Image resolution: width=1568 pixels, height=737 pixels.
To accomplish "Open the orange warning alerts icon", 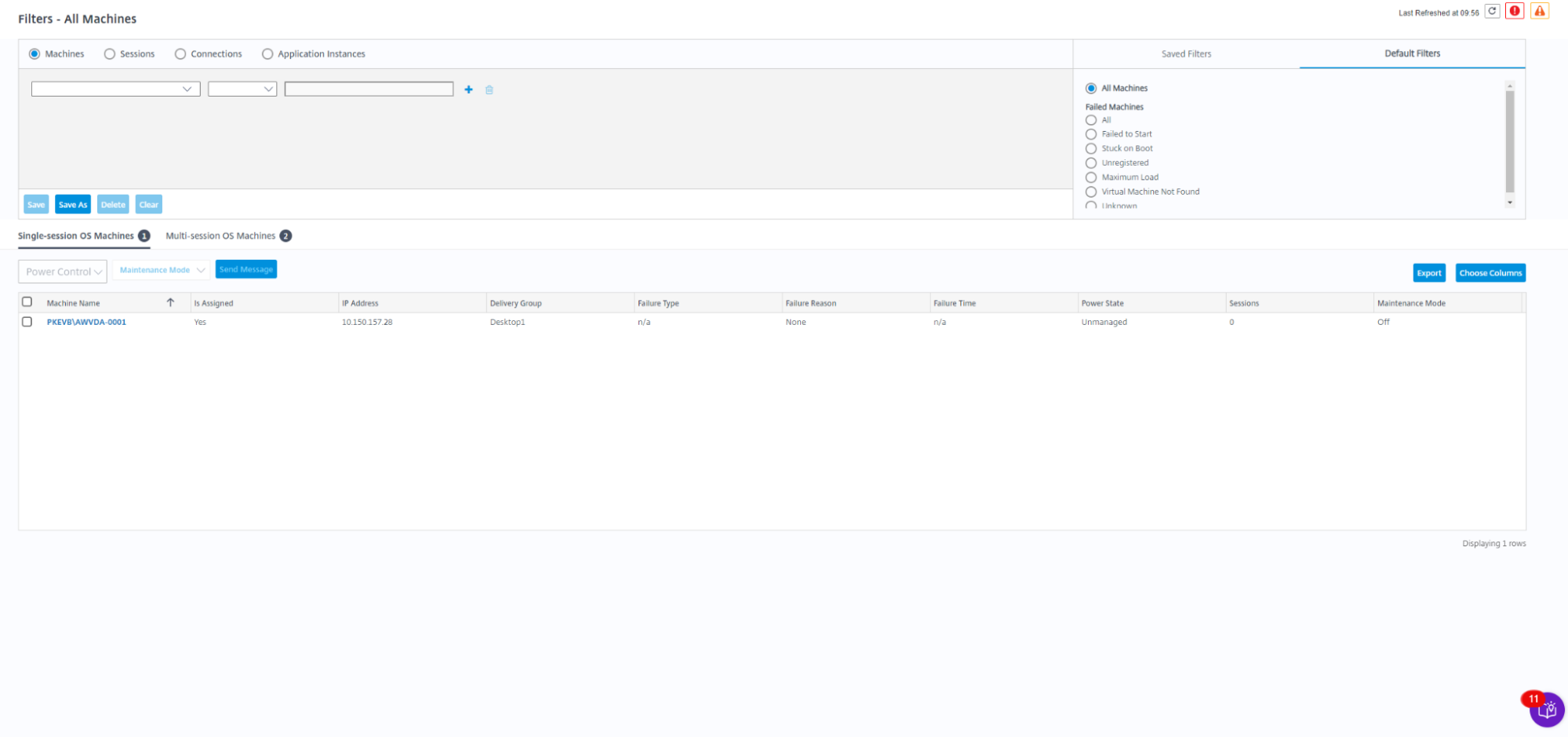I will point(1539,12).
